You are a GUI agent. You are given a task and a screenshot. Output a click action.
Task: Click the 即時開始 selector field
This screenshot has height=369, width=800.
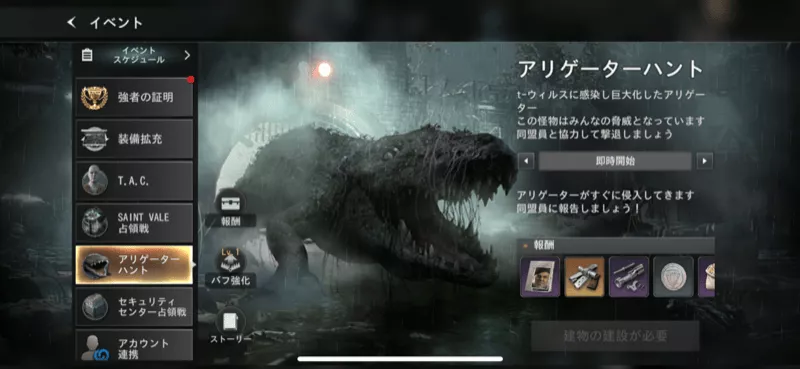click(x=615, y=161)
